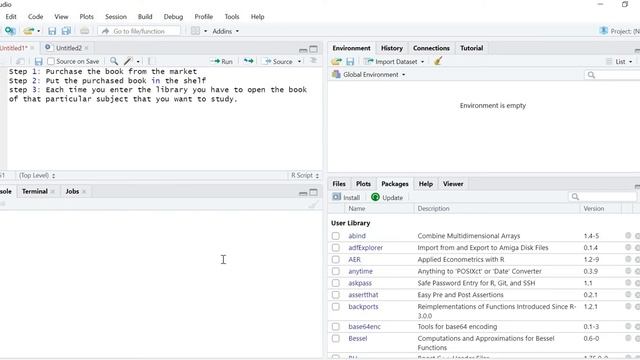Click the compile report notebook icon
Image resolution: width=640 pixels, height=360 pixels.
pos(150,61)
